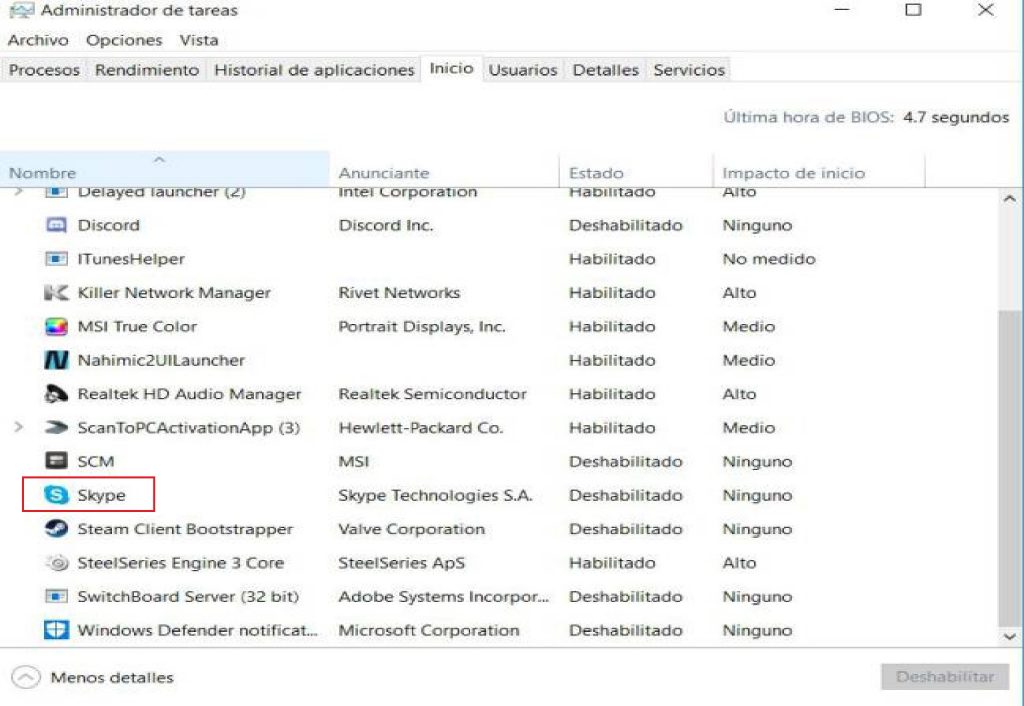The image size is (1024, 706).
Task: Click the Skype application icon
Action: point(56,495)
